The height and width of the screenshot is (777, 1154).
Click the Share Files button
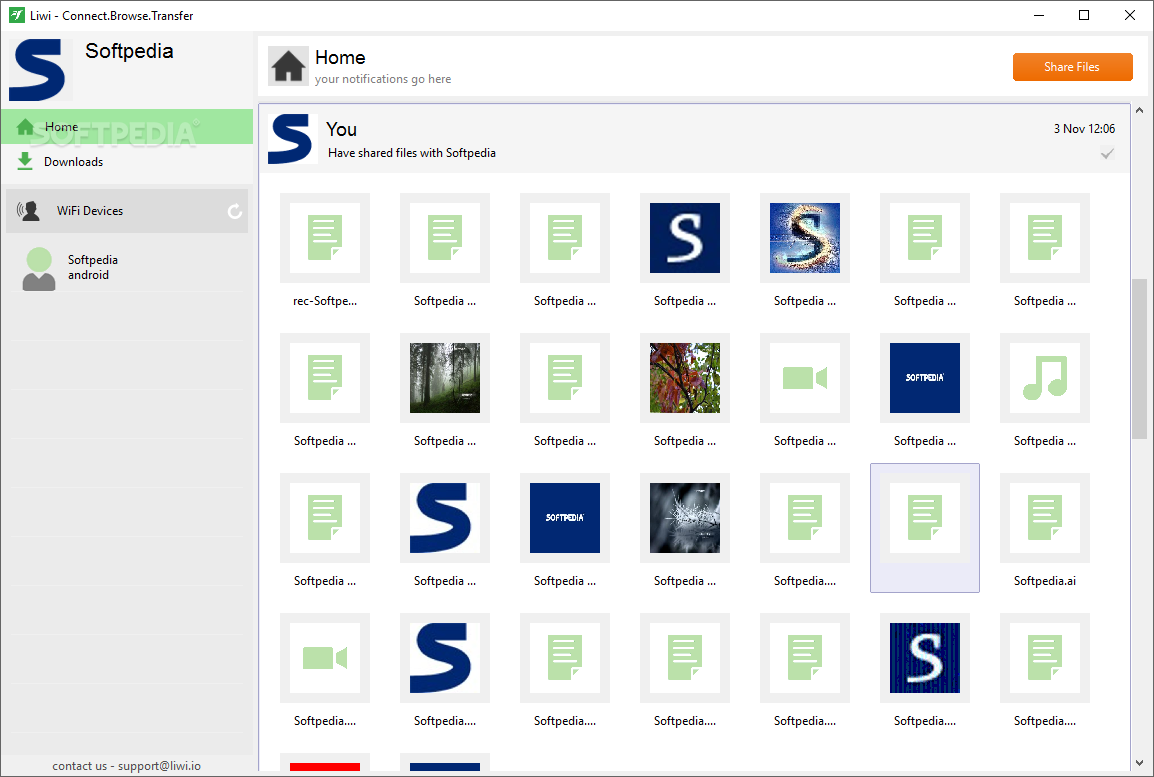point(1072,66)
